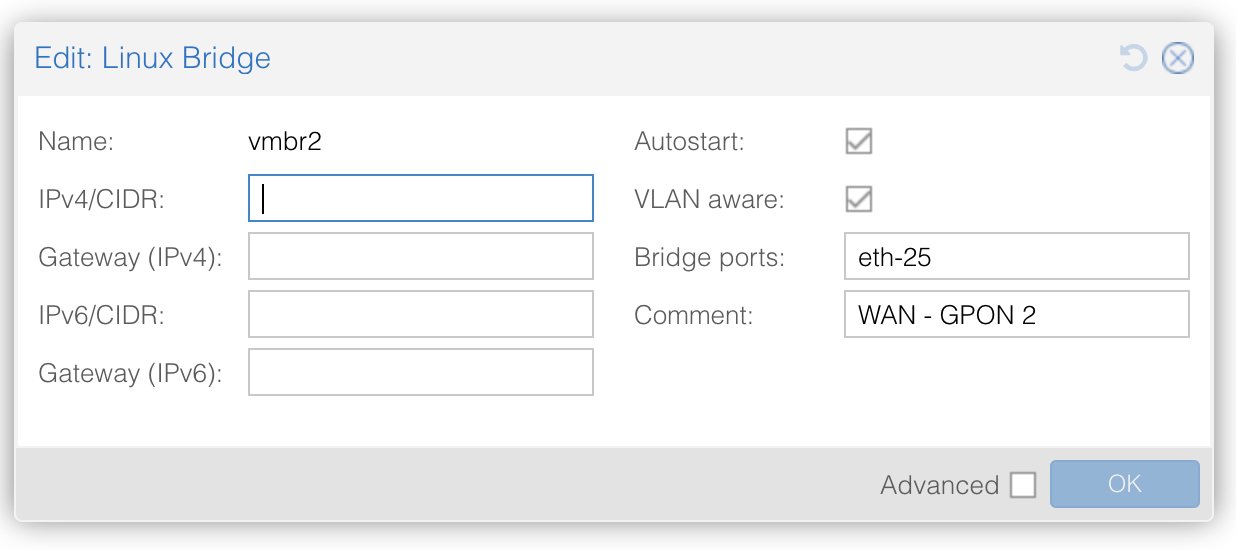The height and width of the screenshot is (550, 1236).
Task: Click the Advanced label text
Action: (939, 486)
